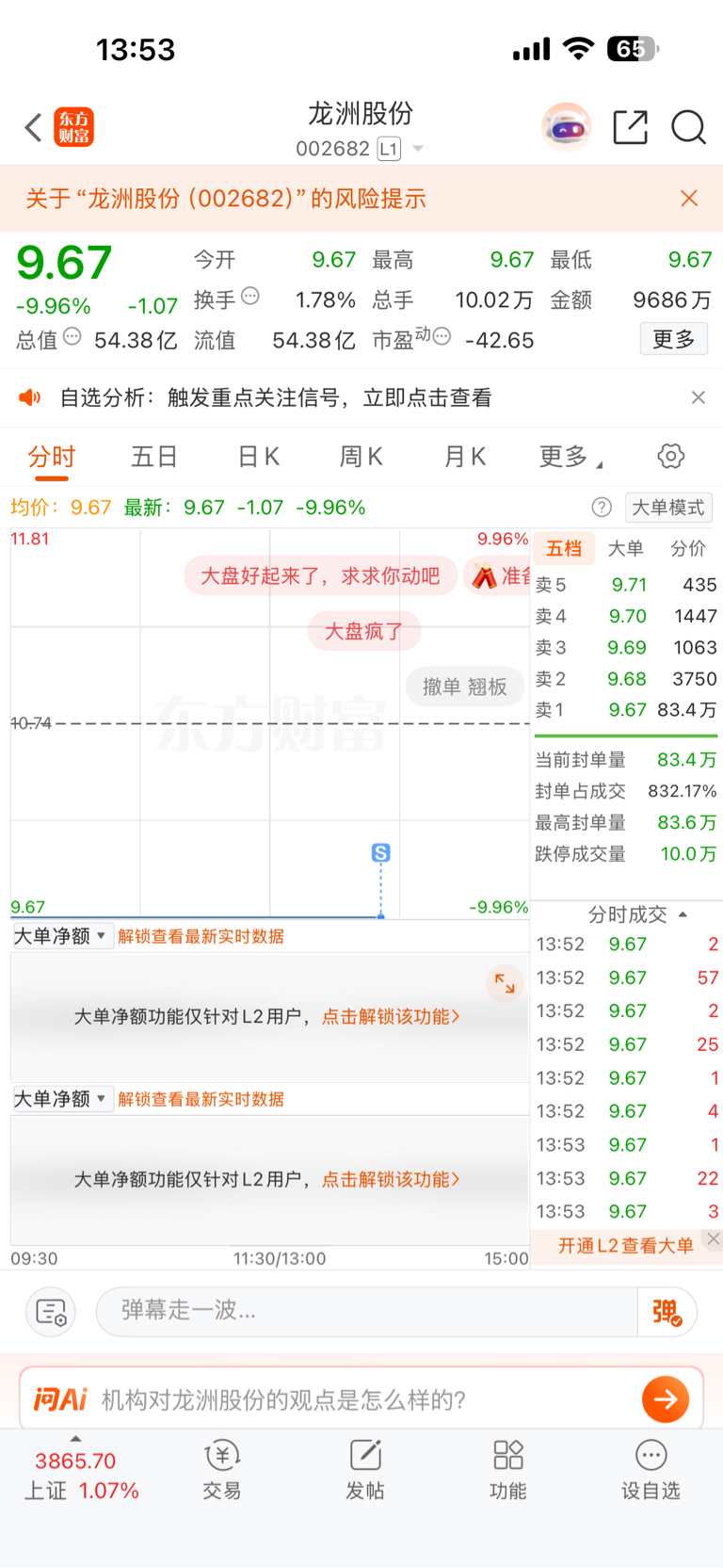
Task: Tap the orange speaker announcement icon
Action: coord(30,397)
